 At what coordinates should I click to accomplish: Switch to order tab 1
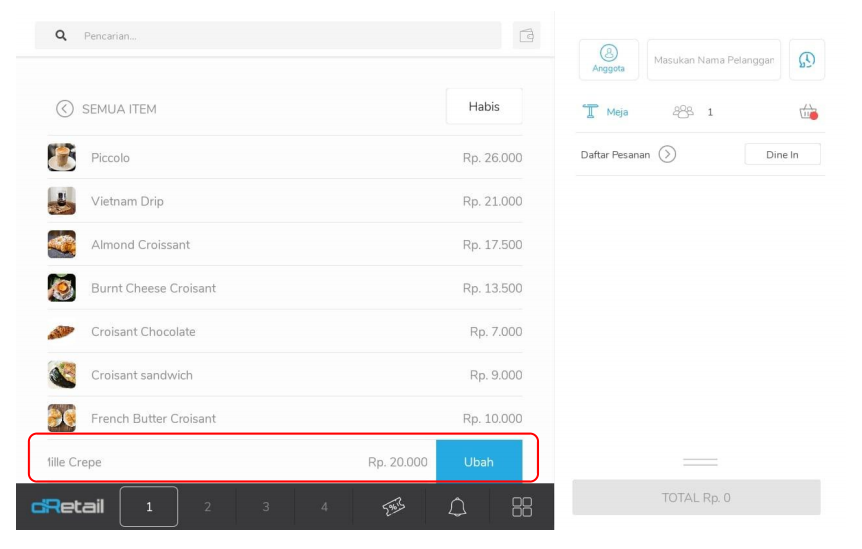(x=149, y=507)
